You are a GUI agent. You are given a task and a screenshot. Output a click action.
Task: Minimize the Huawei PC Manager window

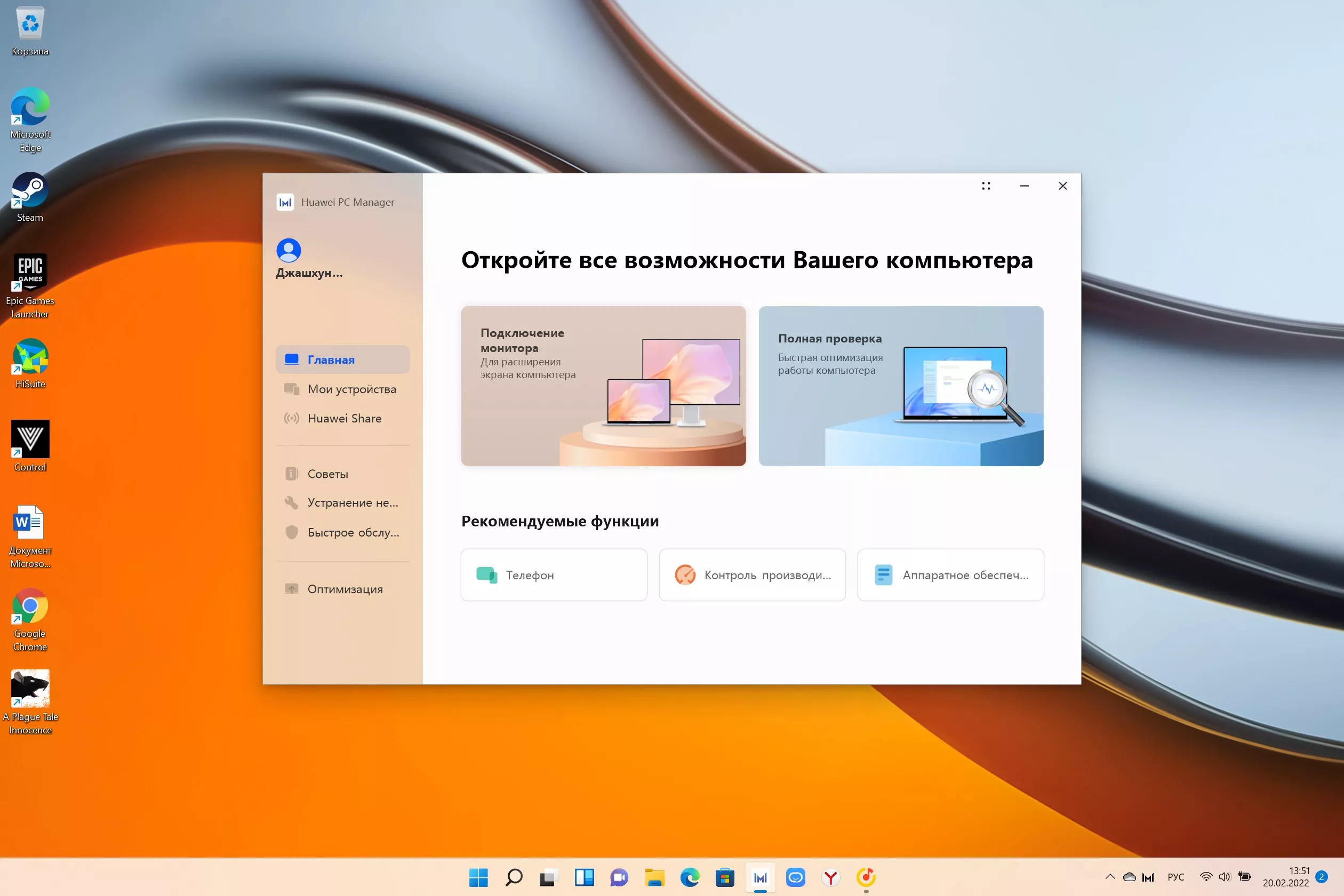pos(1024,186)
